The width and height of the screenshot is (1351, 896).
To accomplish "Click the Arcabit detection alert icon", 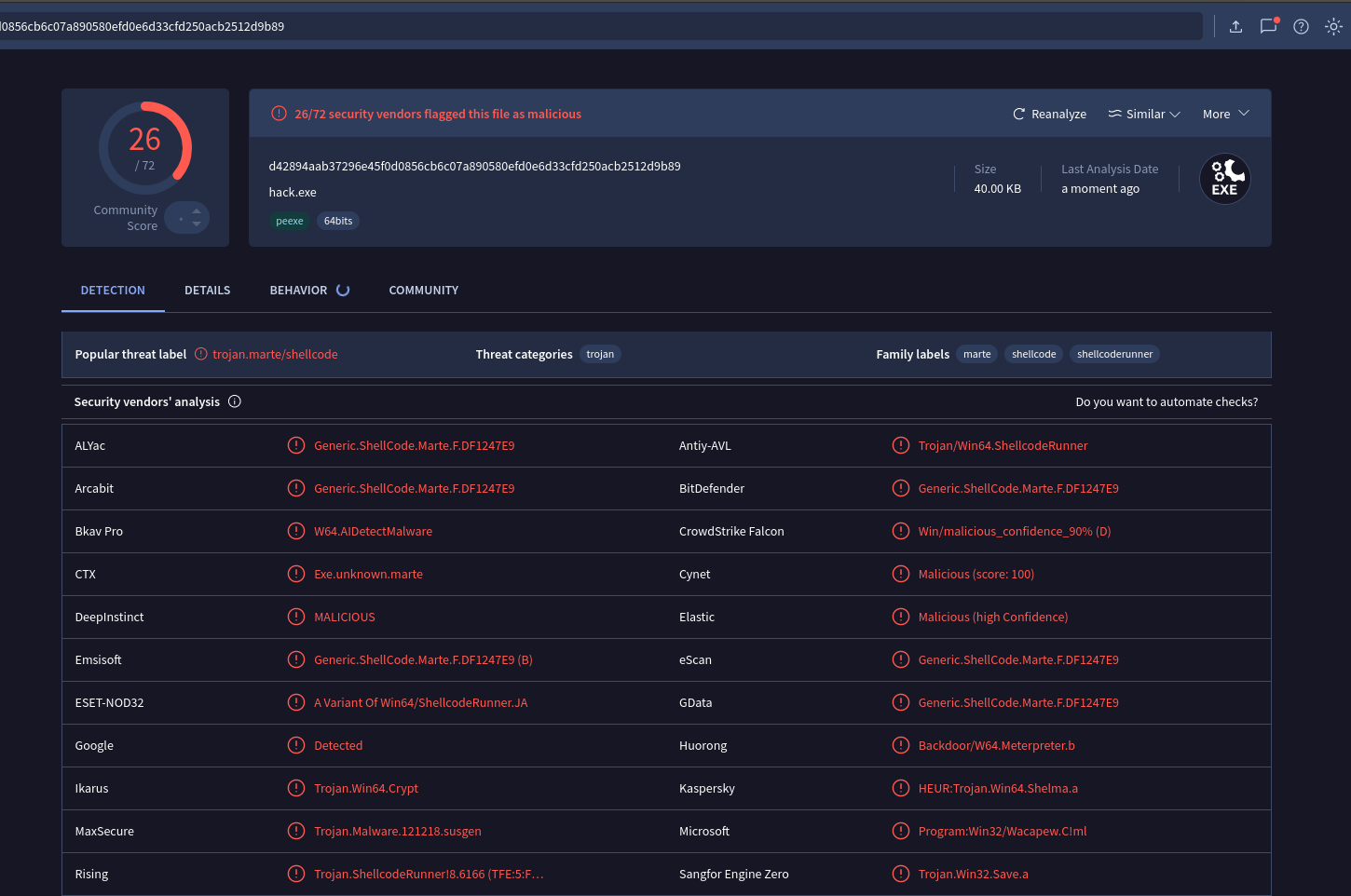I will [x=296, y=488].
